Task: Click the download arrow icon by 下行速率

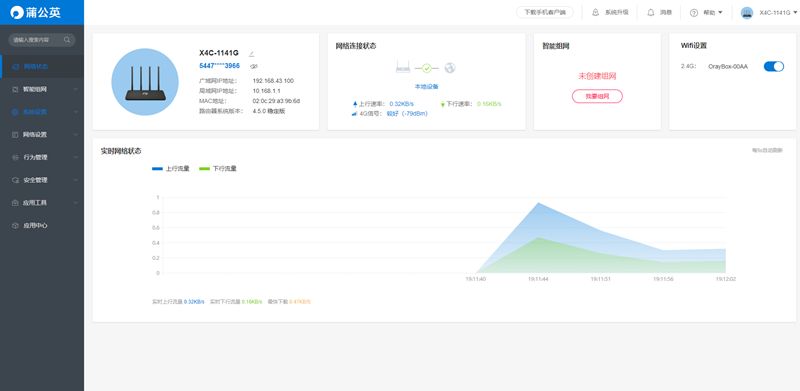Action: [442, 104]
